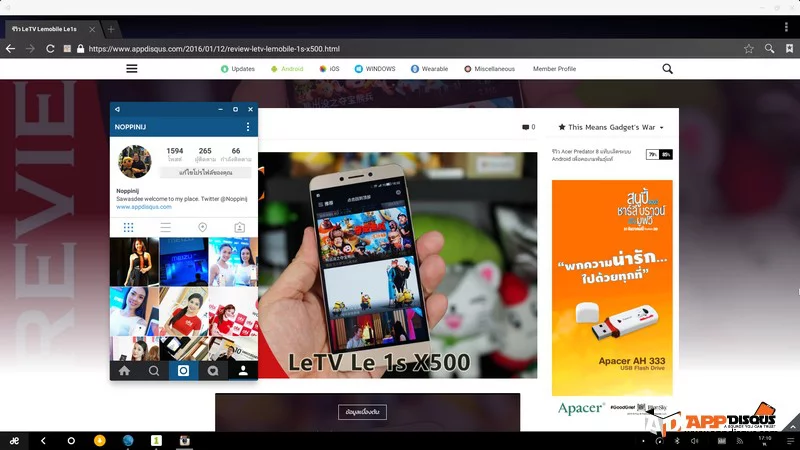
Task: Click the taskbar home circle button
Action: coord(71,441)
